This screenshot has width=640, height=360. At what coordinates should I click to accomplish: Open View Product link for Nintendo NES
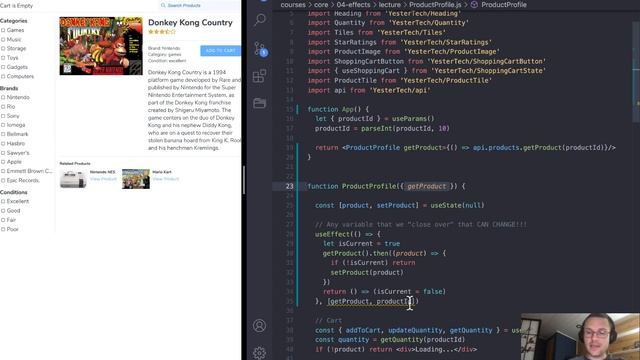coord(103,179)
